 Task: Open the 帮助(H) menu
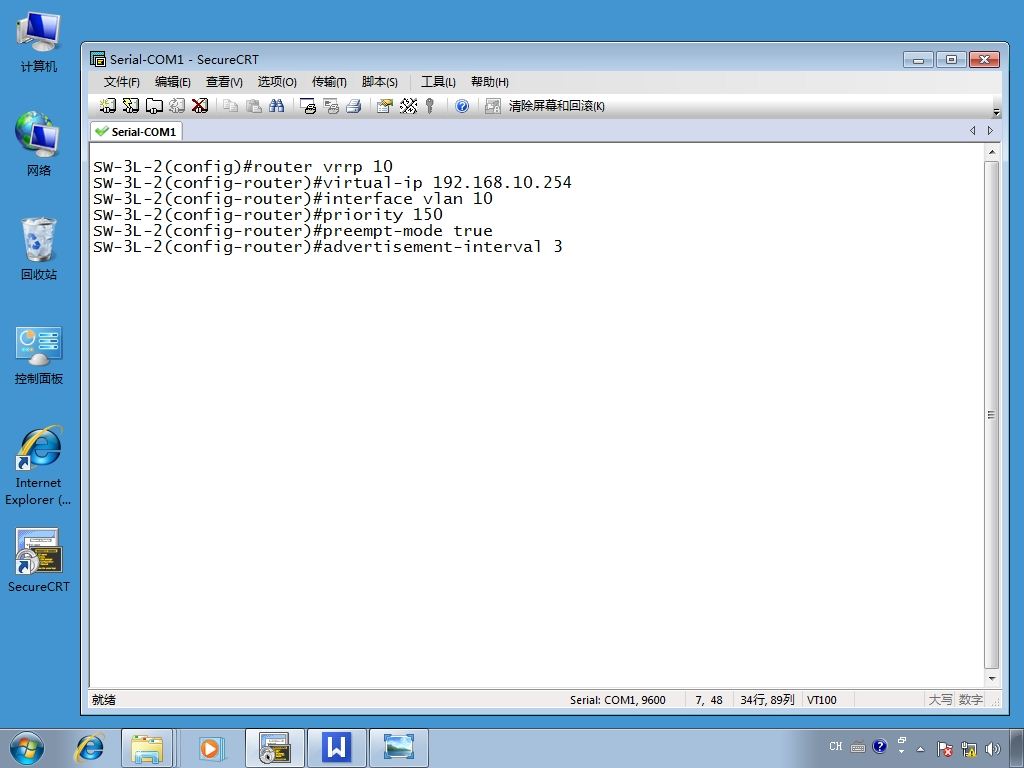click(489, 82)
